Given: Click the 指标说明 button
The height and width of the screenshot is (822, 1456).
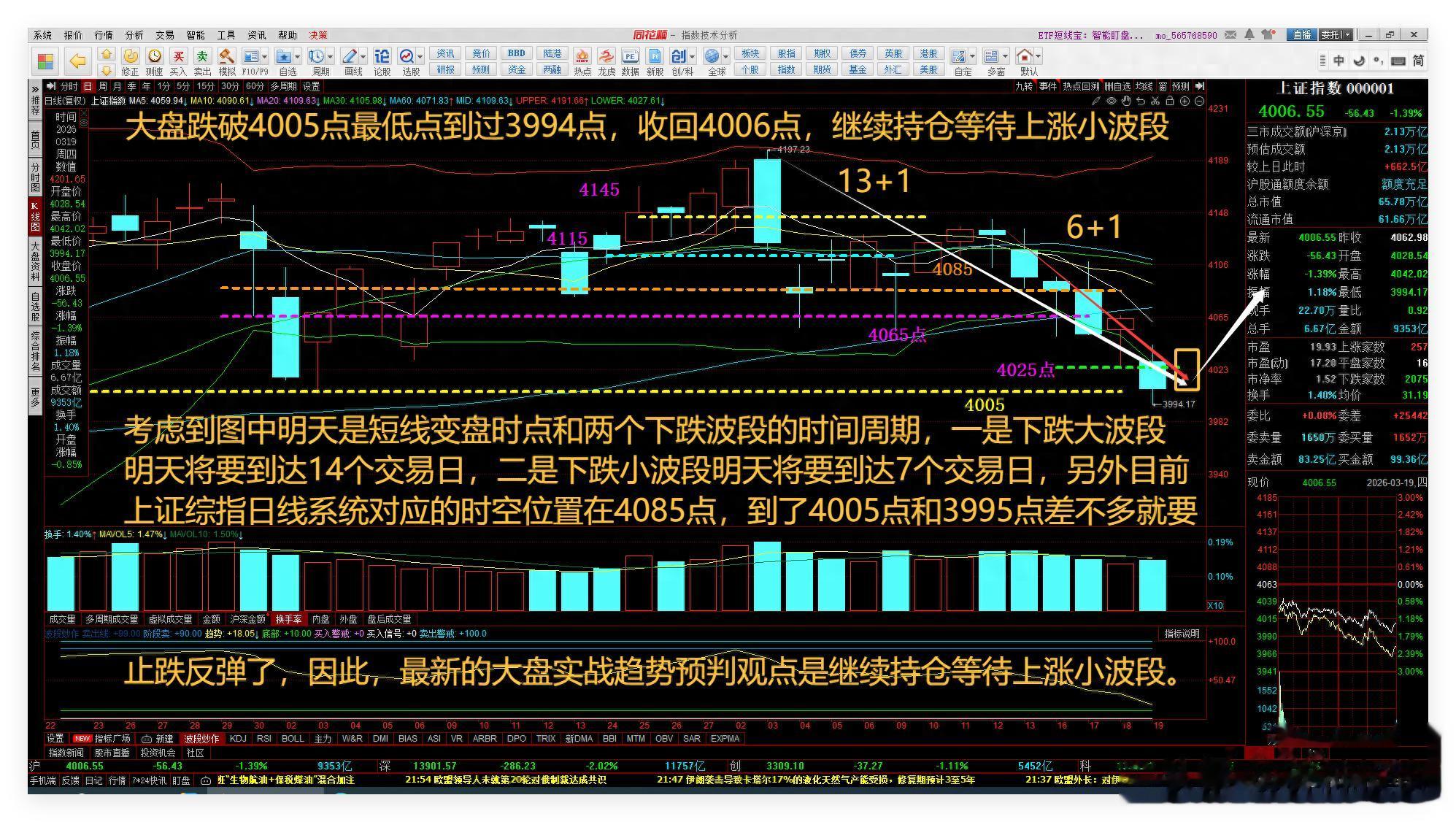Looking at the screenshot, I should (x=1182, y=634).
